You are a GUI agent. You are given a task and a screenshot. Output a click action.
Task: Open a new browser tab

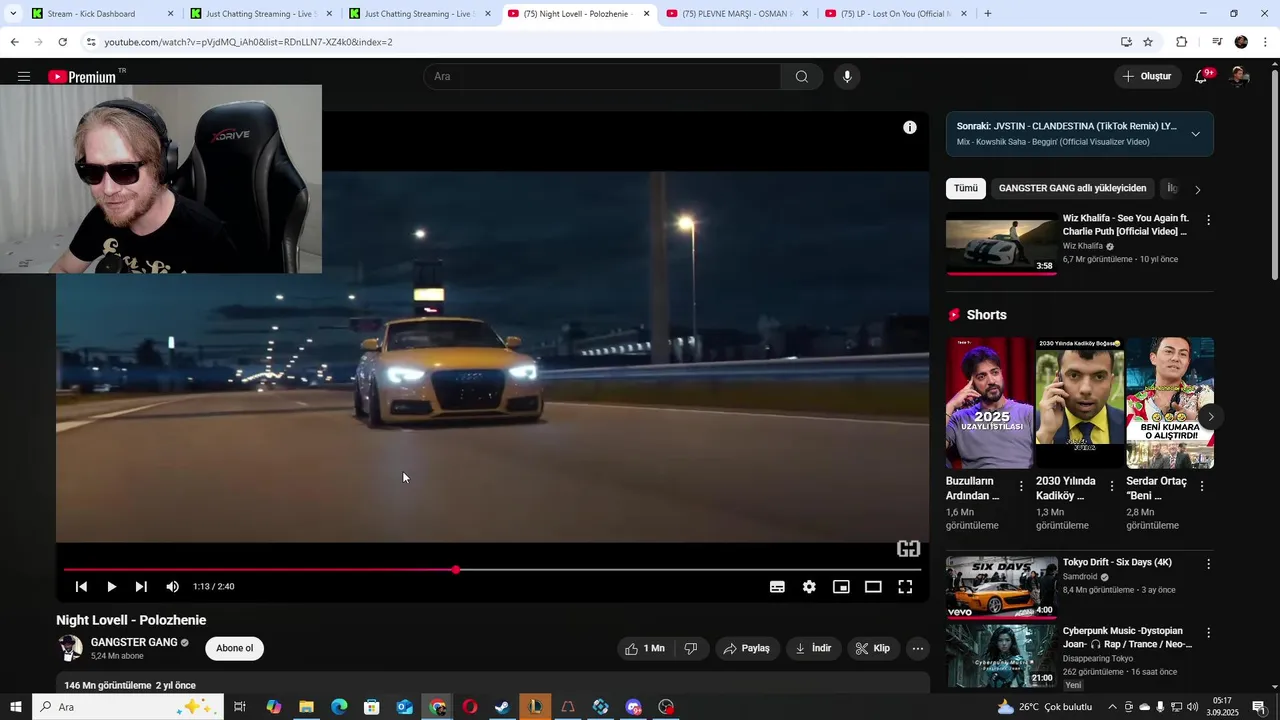988,14
